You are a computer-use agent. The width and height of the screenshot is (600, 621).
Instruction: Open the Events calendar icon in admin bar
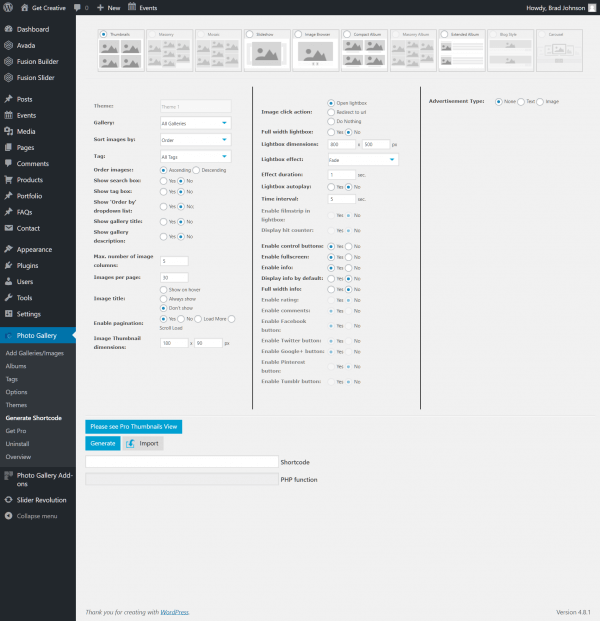coord(132,7)
